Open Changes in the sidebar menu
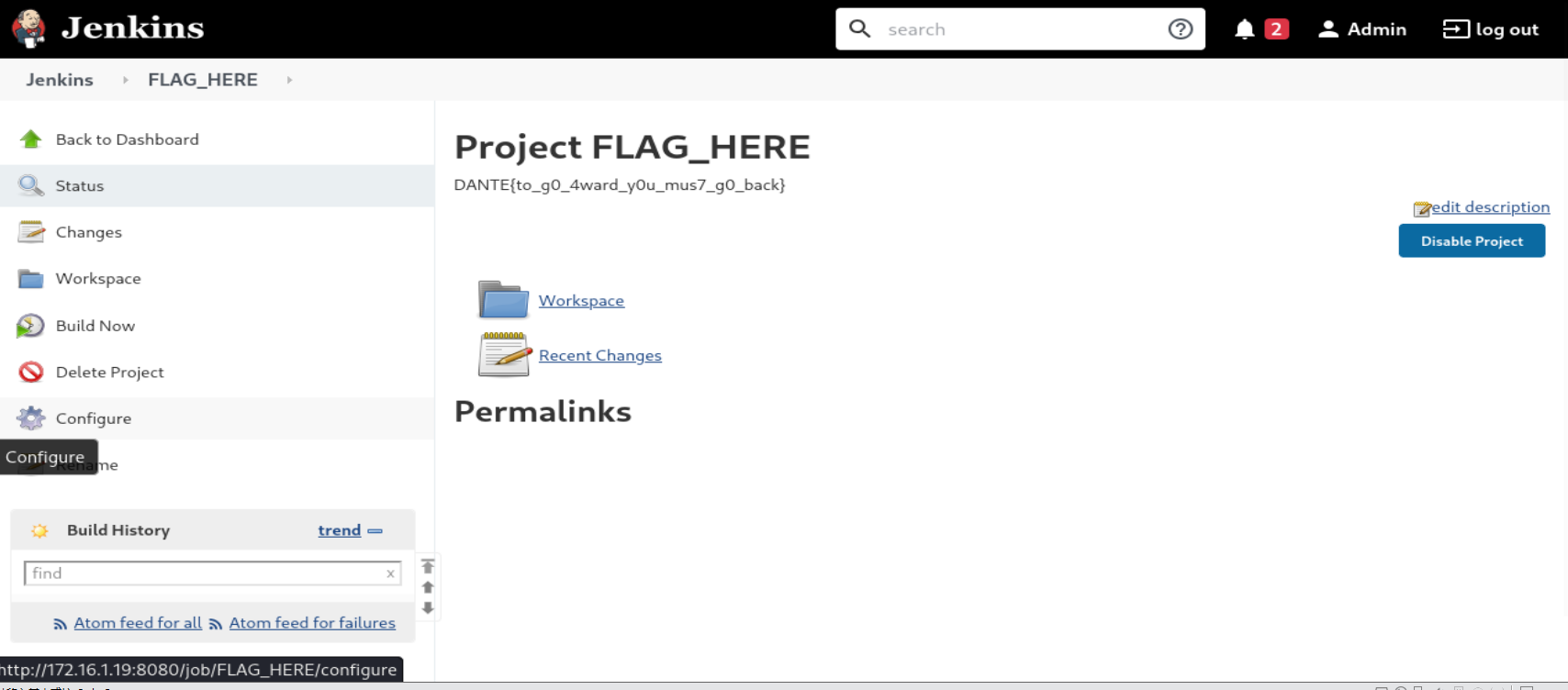The height and width of the screenshot is (690, 1568). click(217, 232)
